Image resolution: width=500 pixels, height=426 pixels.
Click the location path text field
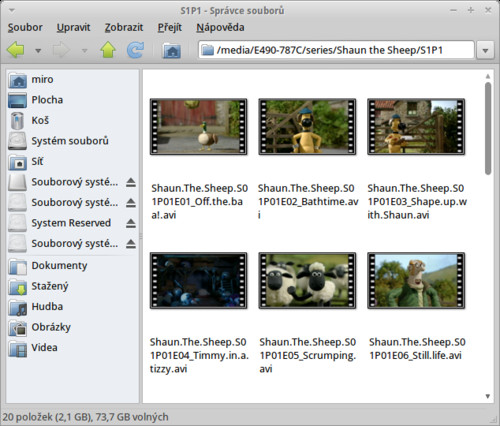336,50
